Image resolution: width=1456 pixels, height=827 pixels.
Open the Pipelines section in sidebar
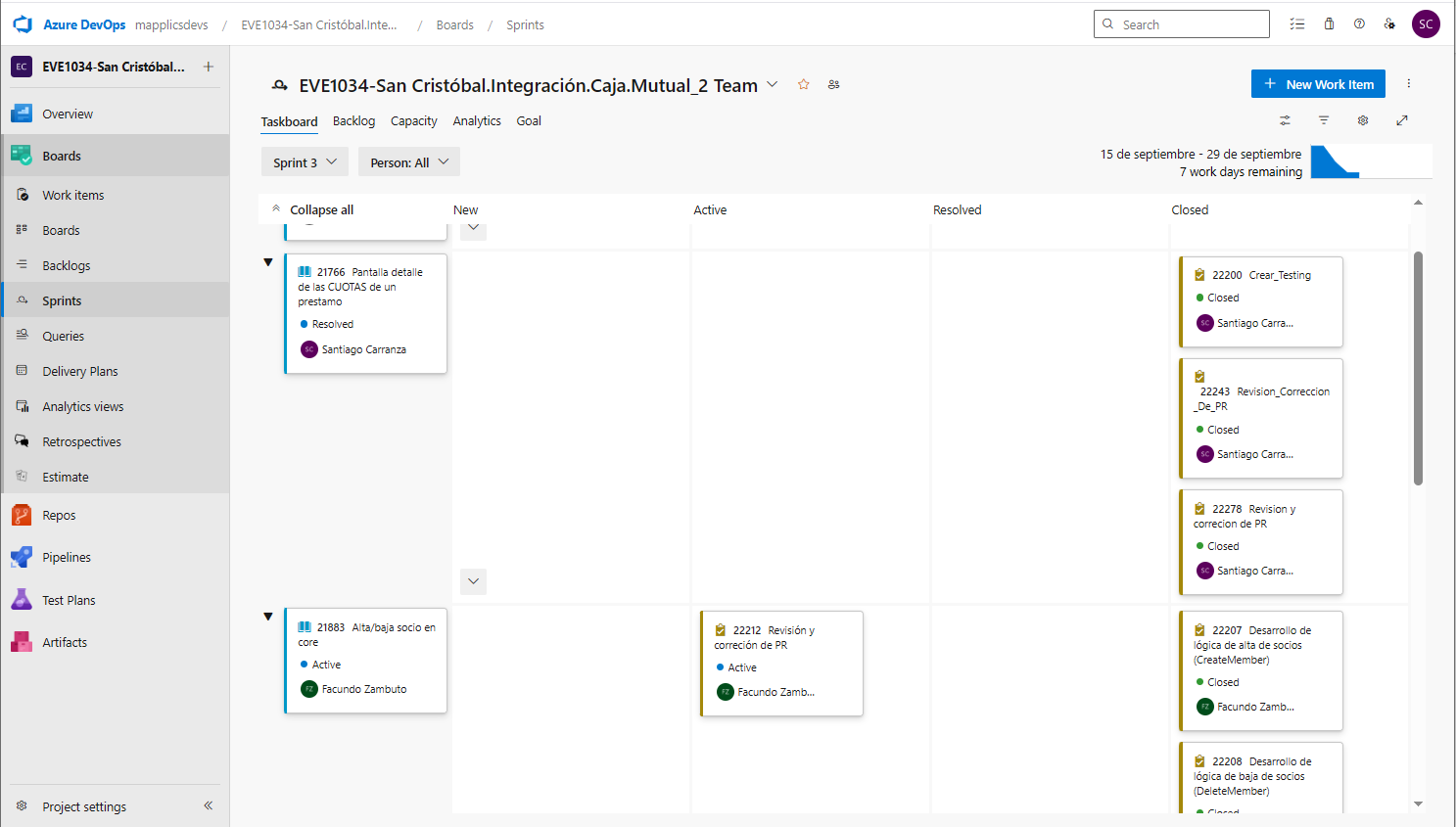click(67, 558)
